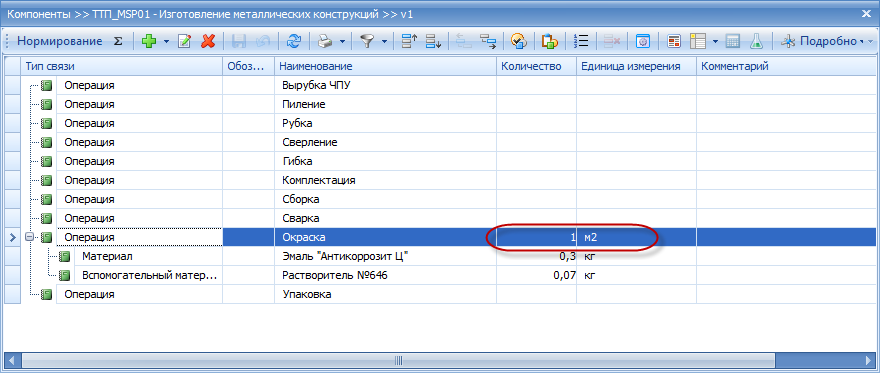Click the yellow table columns icon
Image resolution: width=880 pixels, height=373 pixels.
698,41
